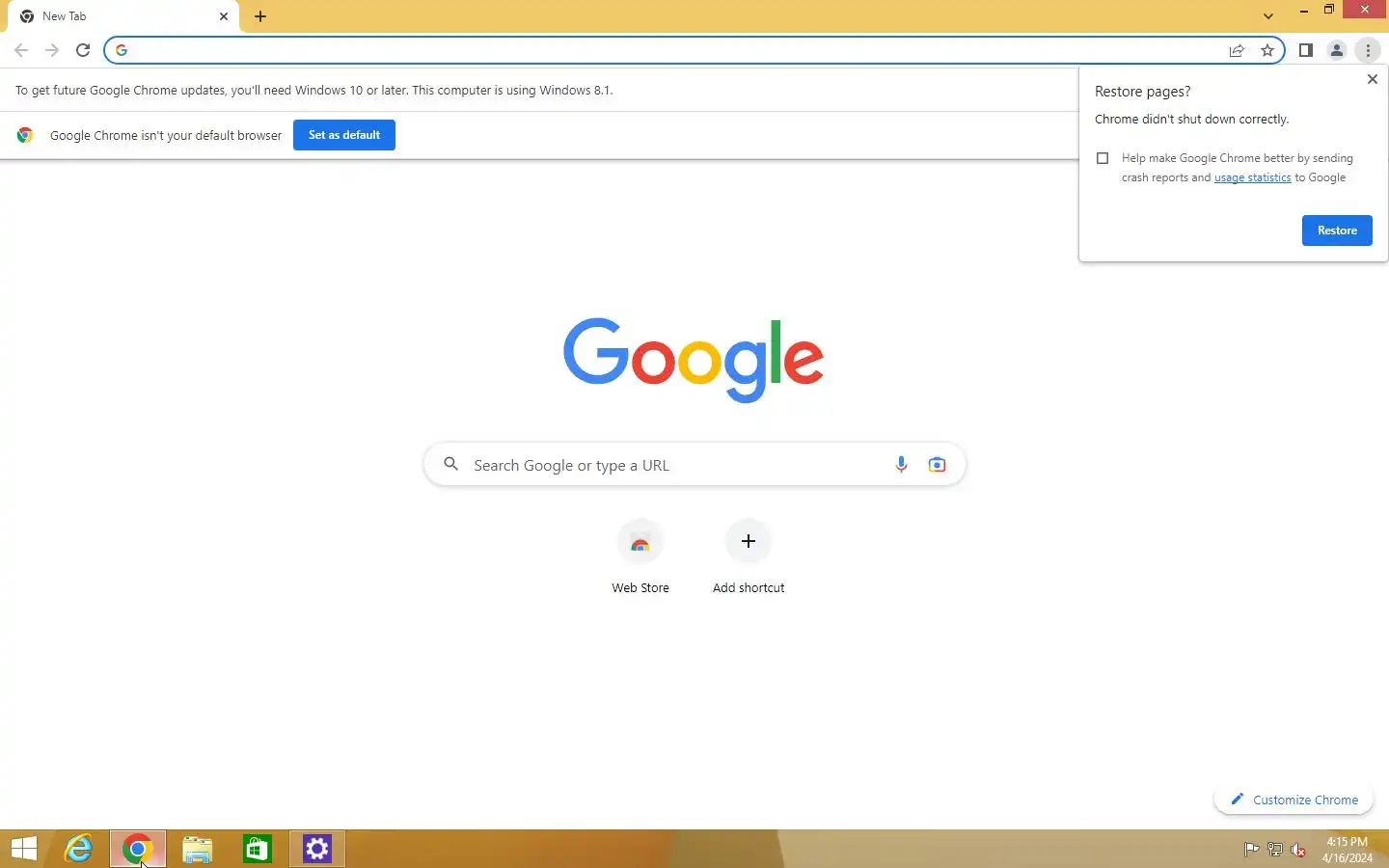Click the muted volume tray icon
The width and height of the screenshot is (1389, 868).
click(1298, 850)
